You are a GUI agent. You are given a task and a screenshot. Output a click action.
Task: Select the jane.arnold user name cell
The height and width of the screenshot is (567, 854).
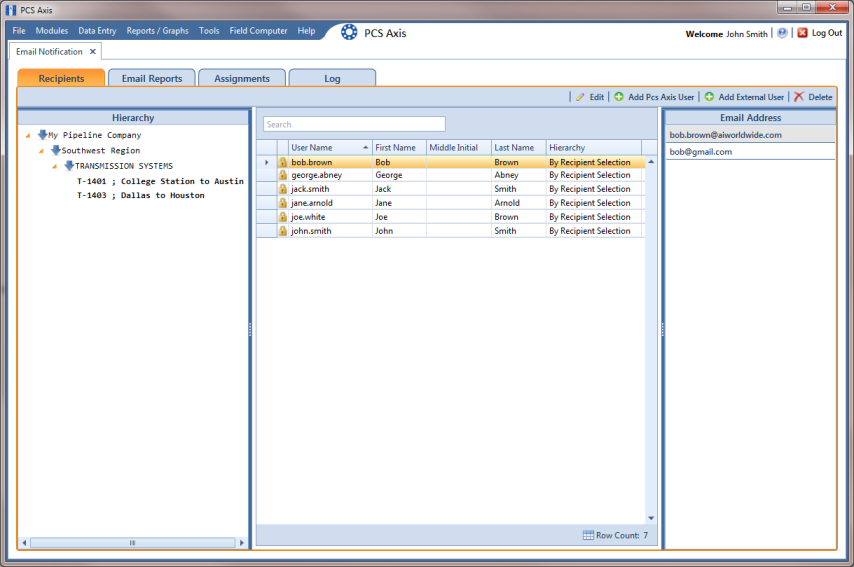330,203
